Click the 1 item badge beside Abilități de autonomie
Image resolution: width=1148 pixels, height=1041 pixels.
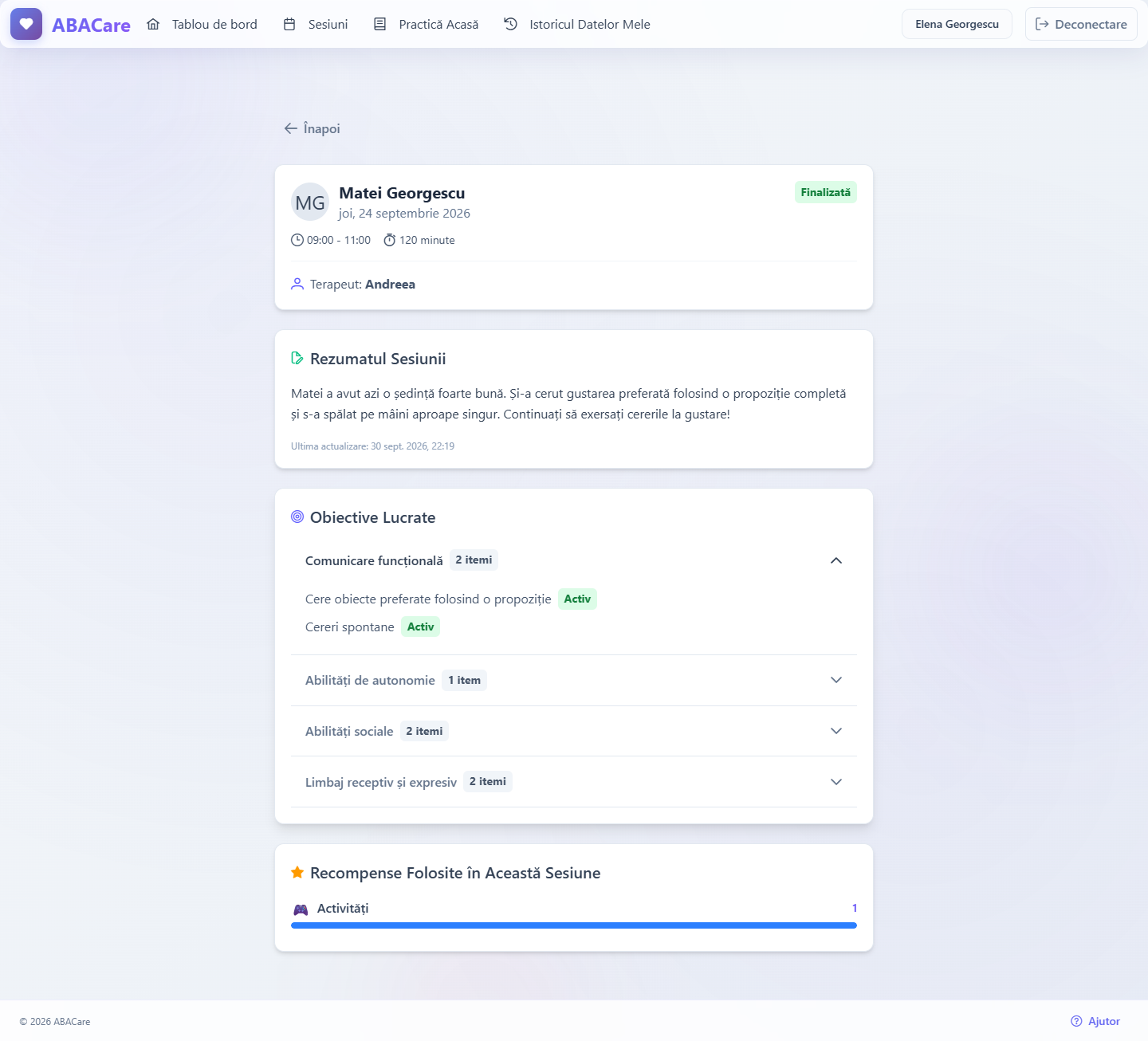(464, 680)
